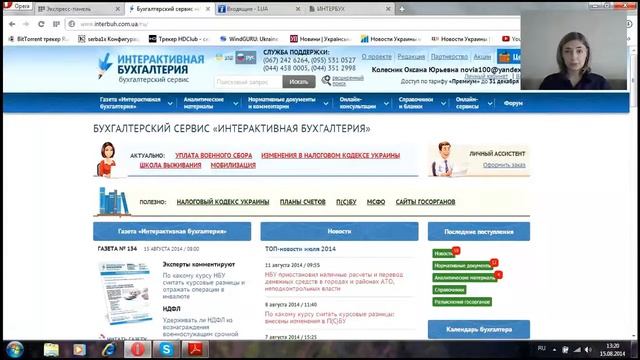This screenshot has height=360, width=640.
Task: Open НБУ приостановил наличные расчеты news
Action: click(x=334, y=282)
